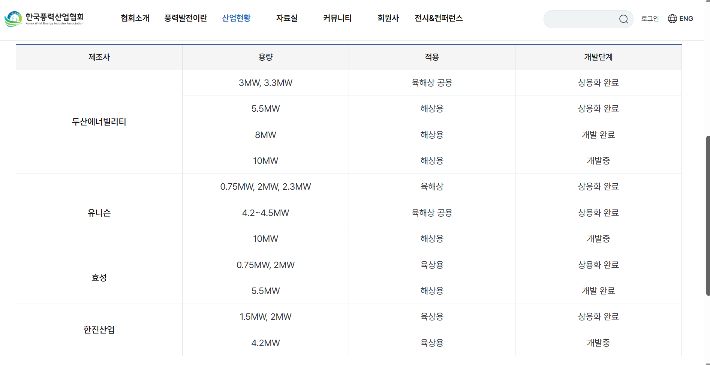Viewport: 710px width, 365px height.
Task: Click the vertical page scrollbar thumb
Action: coord(707,216)
